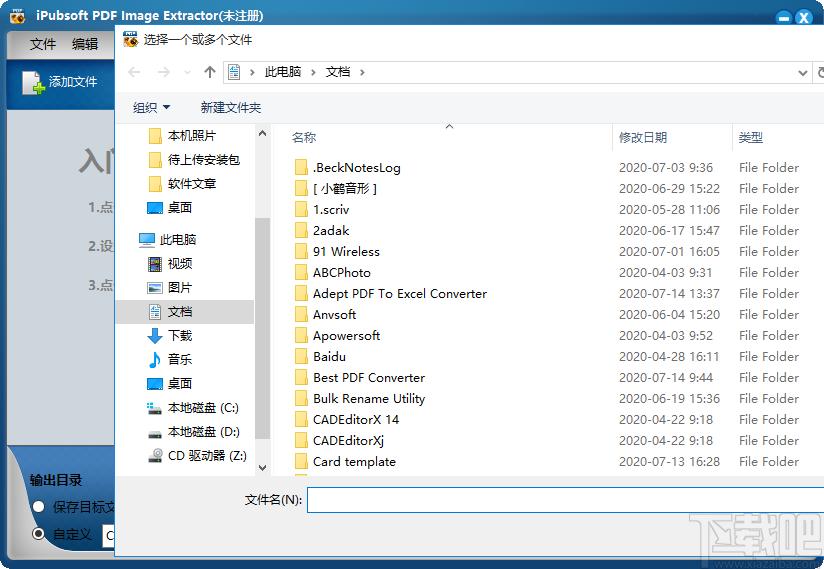Select CADEditorX 14 folder name
This screenshot has height=569, width=824.
point(356,420)
